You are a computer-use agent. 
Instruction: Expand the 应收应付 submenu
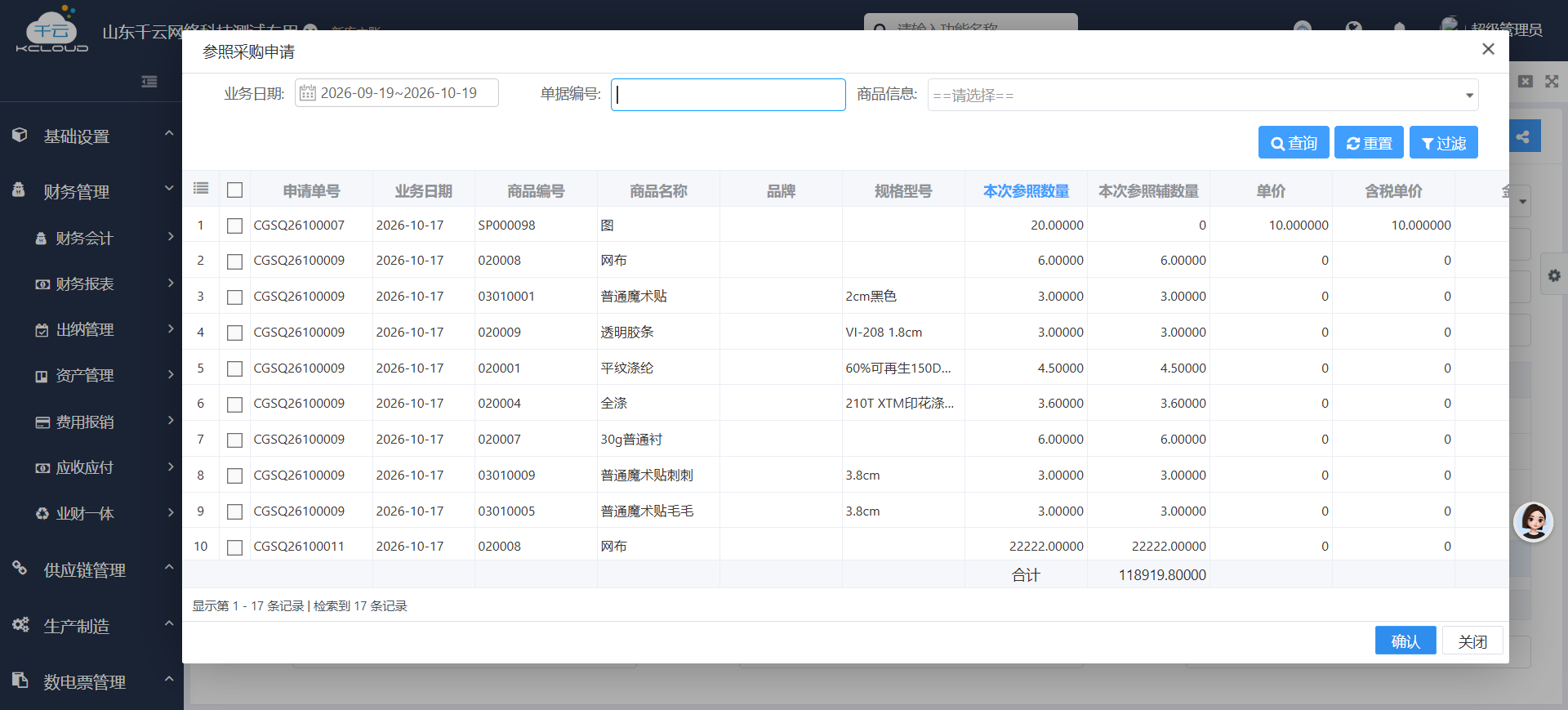171,467
